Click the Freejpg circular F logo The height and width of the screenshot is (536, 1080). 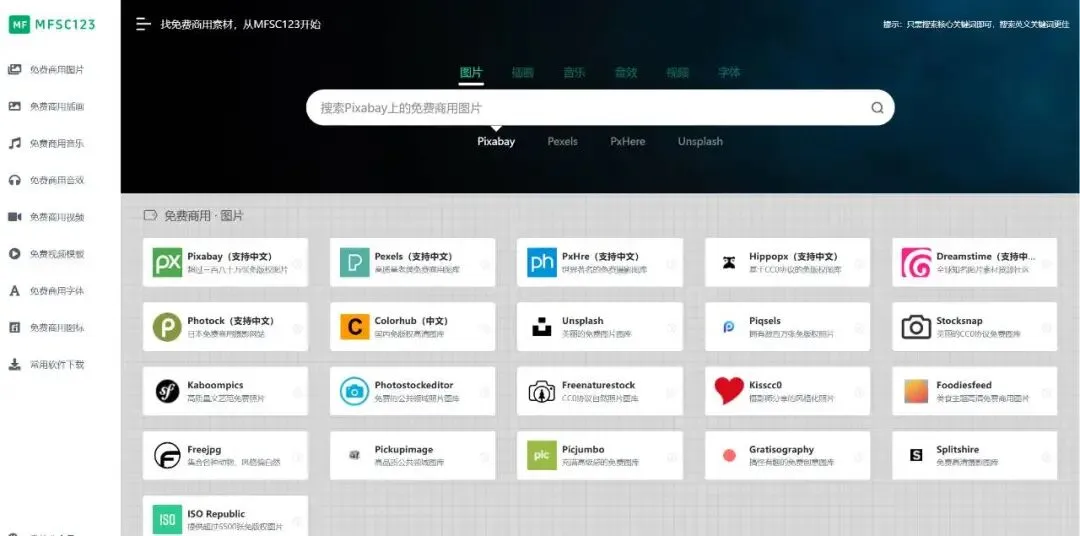pyautogui.click(x=167, y=455)
